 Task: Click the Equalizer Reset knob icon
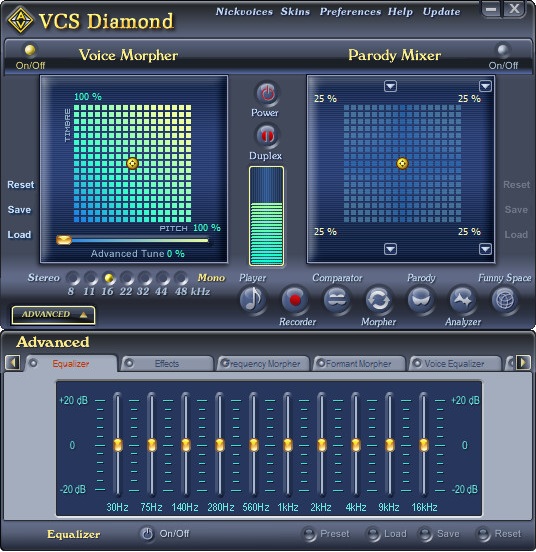[483, 534]
